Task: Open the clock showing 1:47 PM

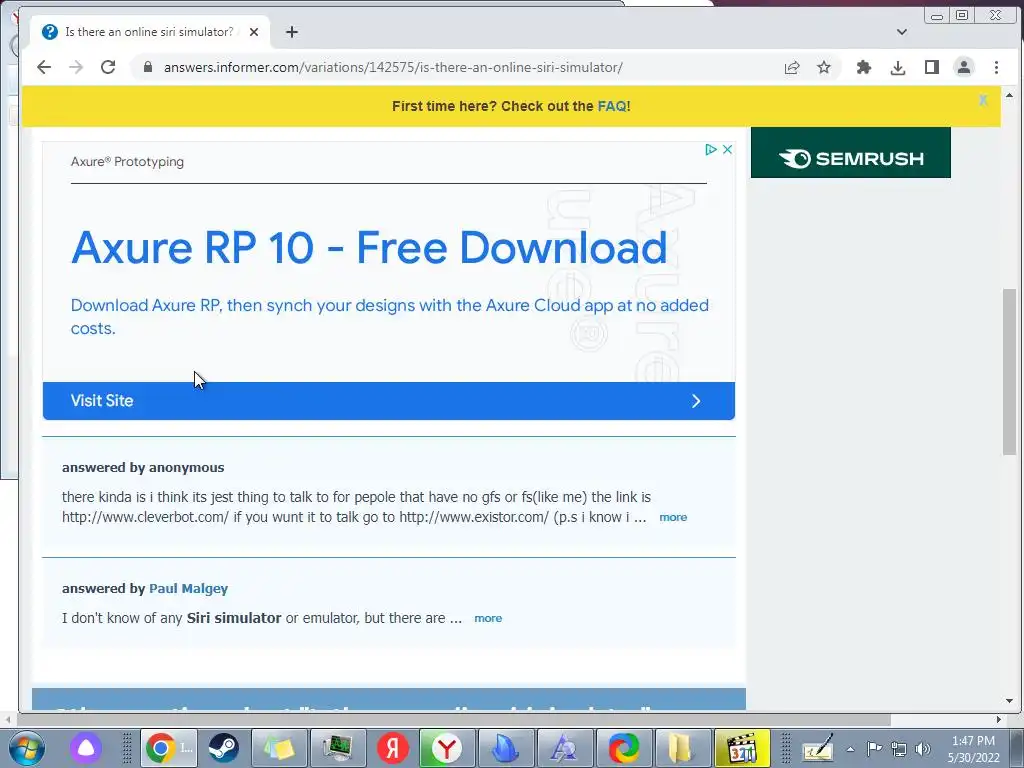Action: tap(973, 749)
